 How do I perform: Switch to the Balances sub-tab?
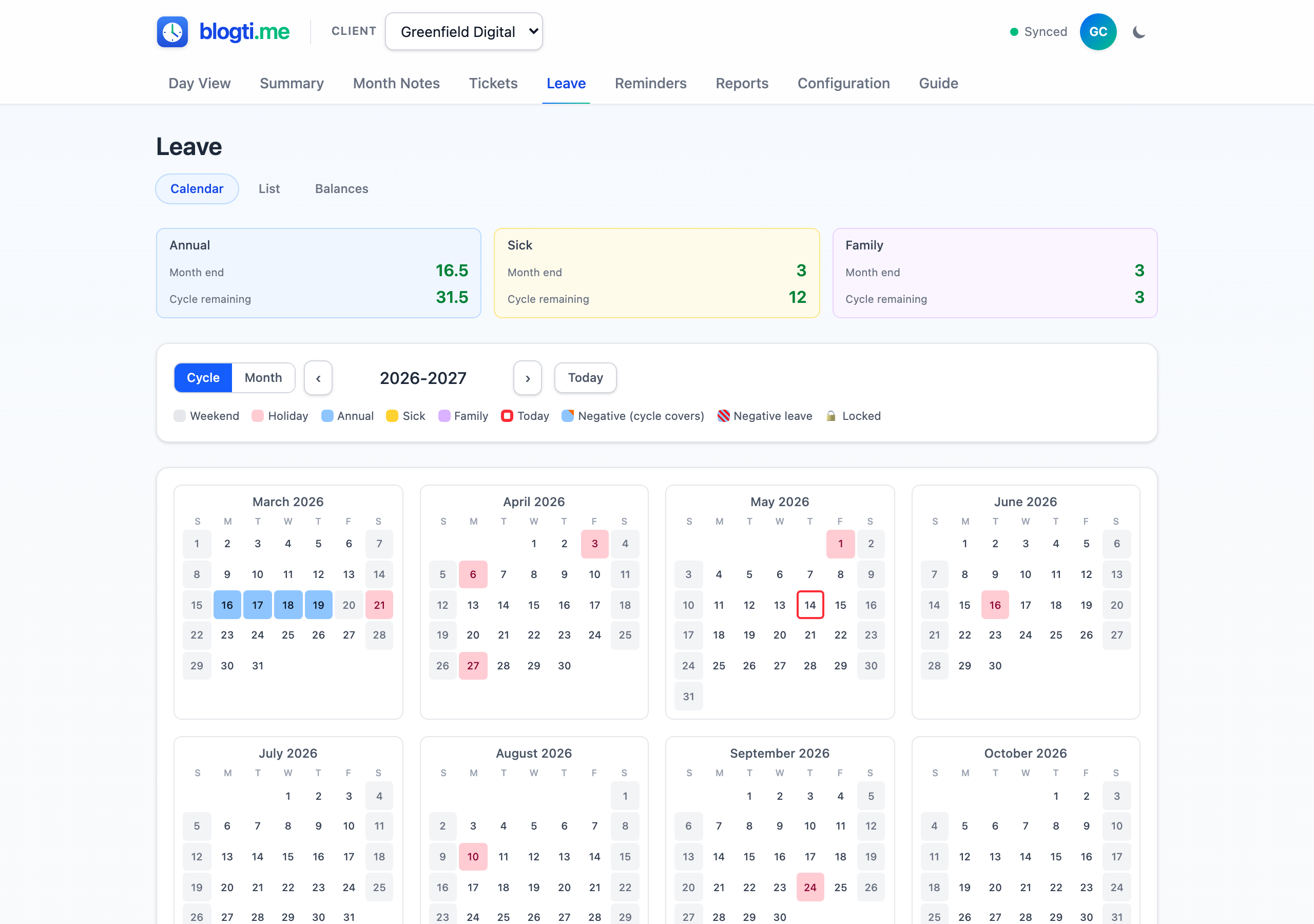[x=342, y=189]
